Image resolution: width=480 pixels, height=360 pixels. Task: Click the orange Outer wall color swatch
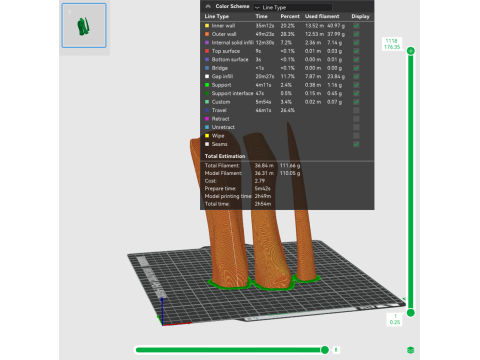coord(207,34)
